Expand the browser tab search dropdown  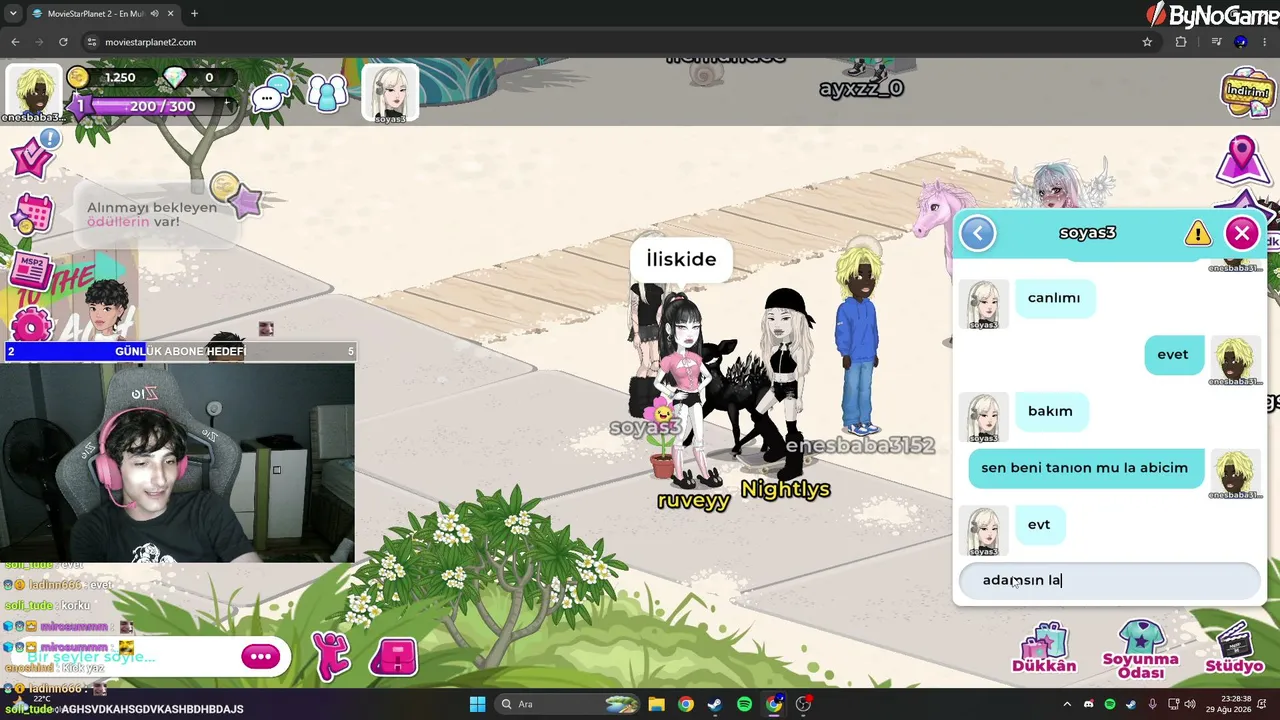click(13, 14)
